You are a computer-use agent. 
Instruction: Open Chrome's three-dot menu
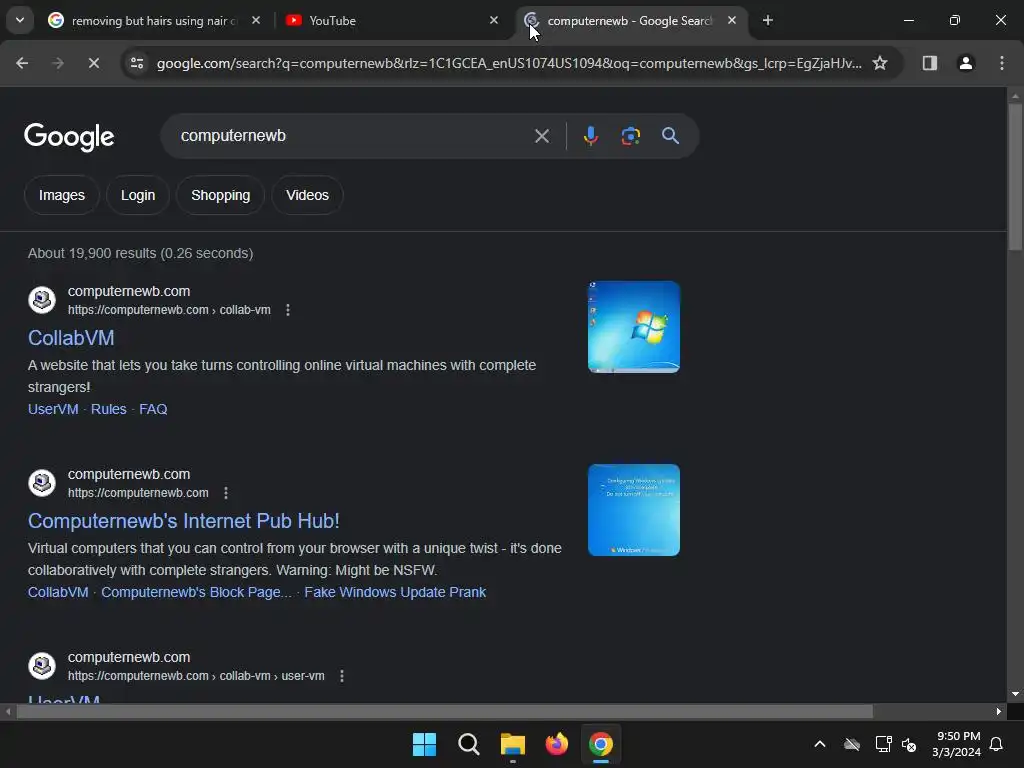pos(1002,63)
